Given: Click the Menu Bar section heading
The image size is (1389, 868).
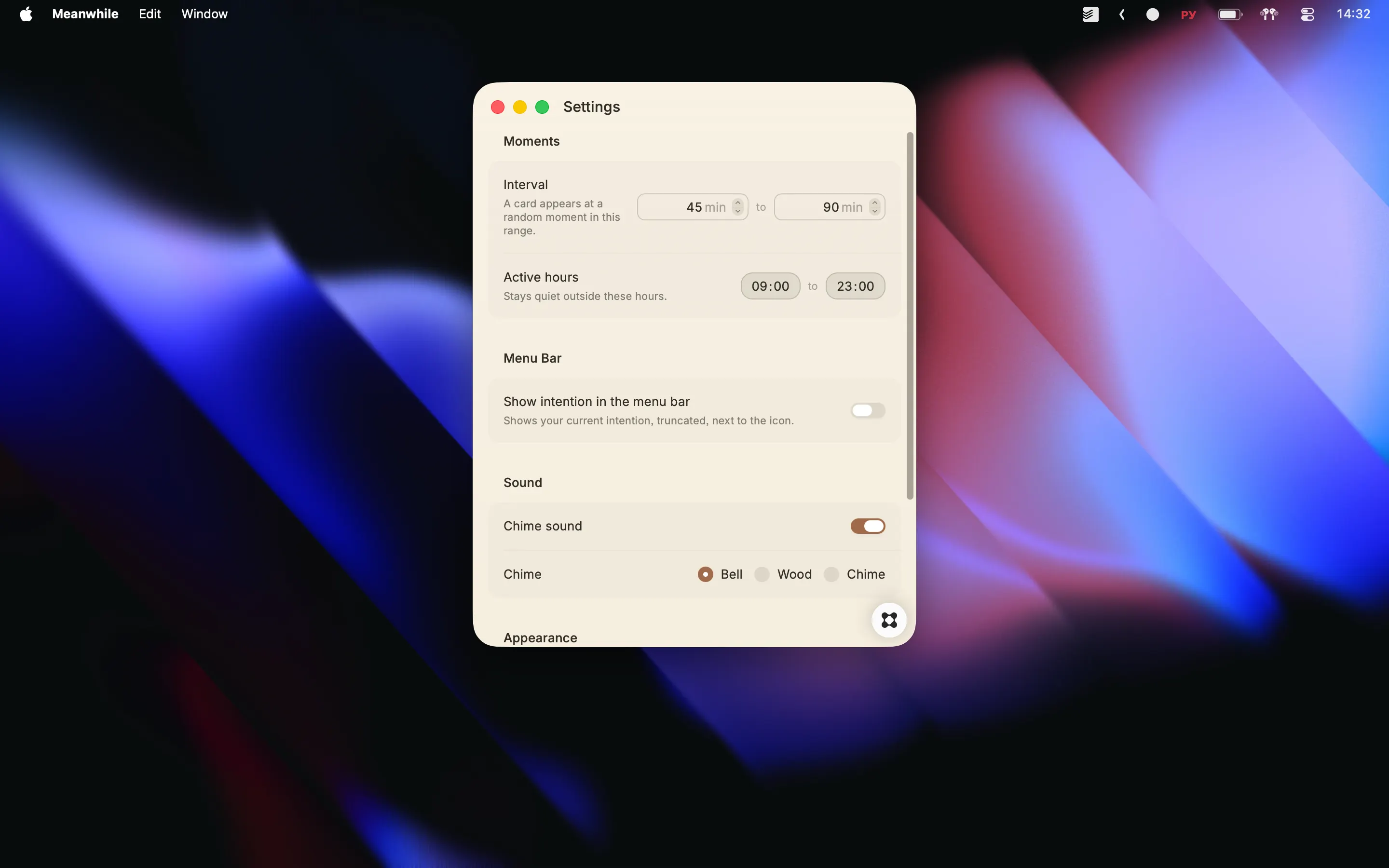Looking at the screenshot, I should [532, 358].
